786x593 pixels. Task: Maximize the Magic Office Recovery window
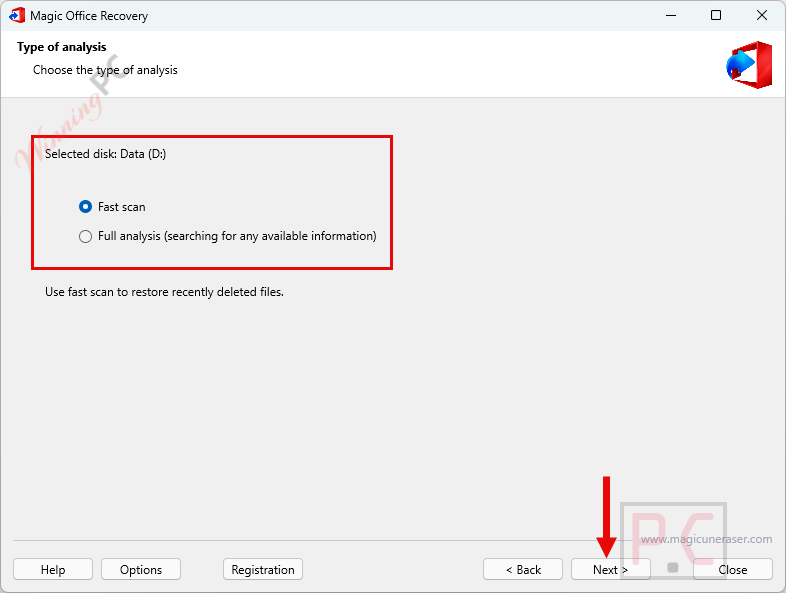point(716,16)
